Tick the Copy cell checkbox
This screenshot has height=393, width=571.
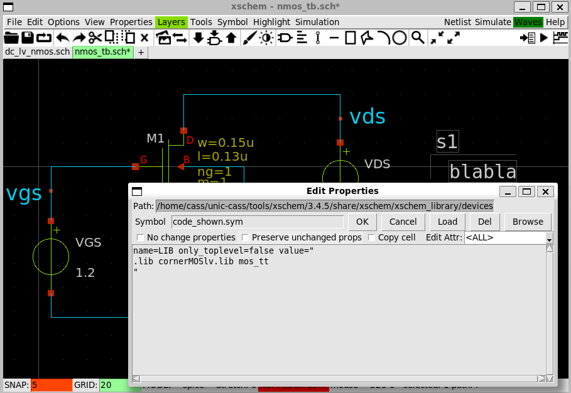pos(371,237)
